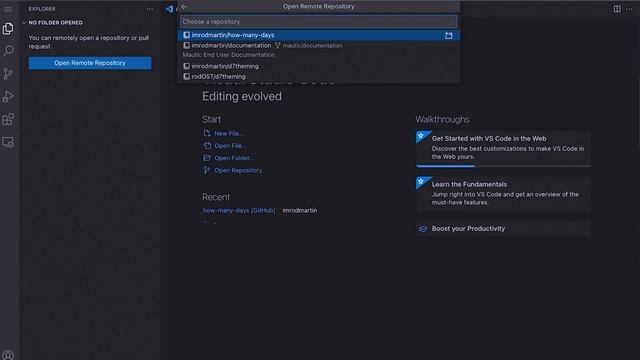This screenshot has height=360, width=640.
Task: Click the VS Code logo tab icon
Action: (169, 9)
